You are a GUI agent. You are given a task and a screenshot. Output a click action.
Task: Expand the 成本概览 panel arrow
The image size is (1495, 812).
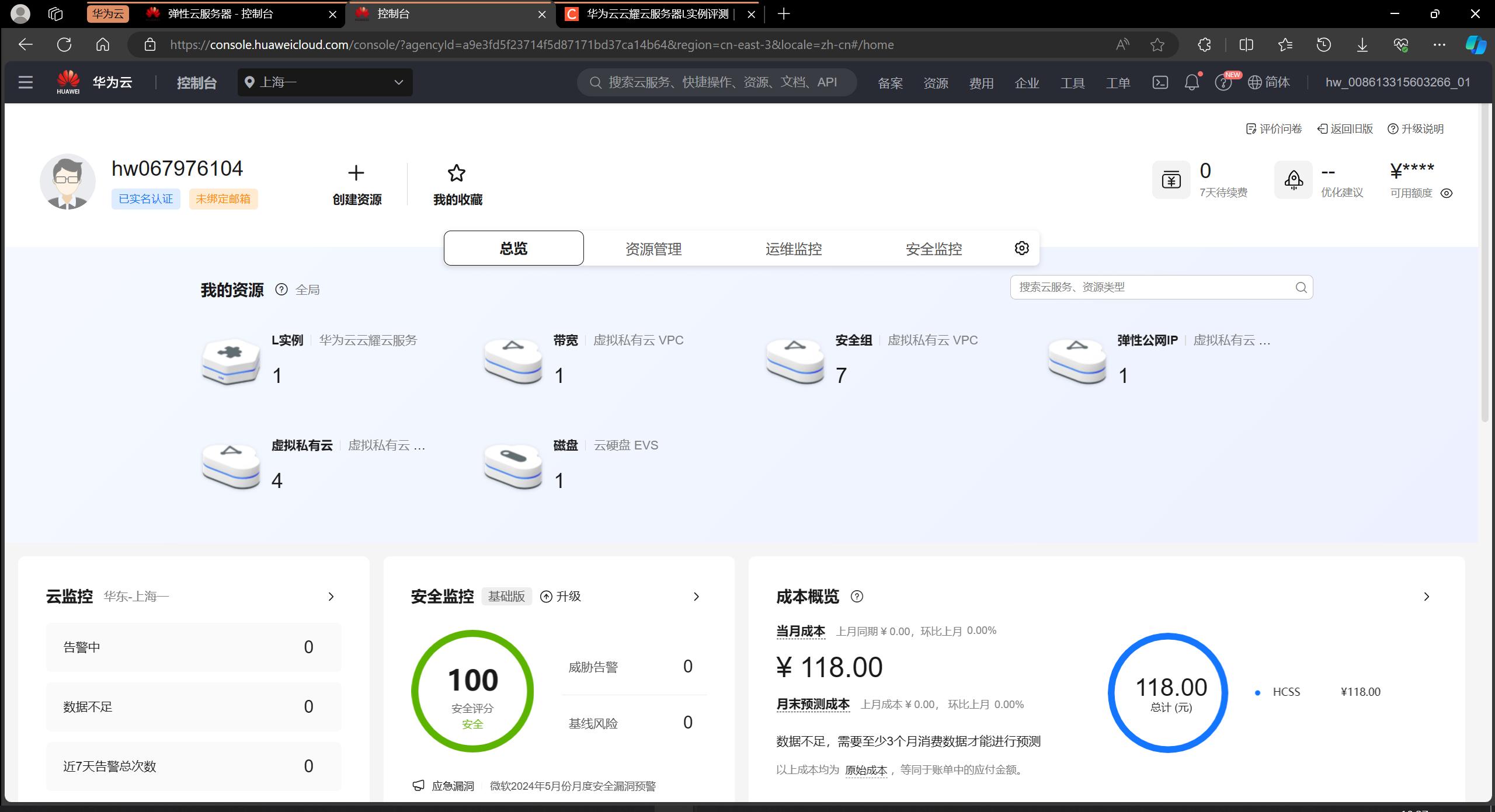click(x=1427, y=597)
